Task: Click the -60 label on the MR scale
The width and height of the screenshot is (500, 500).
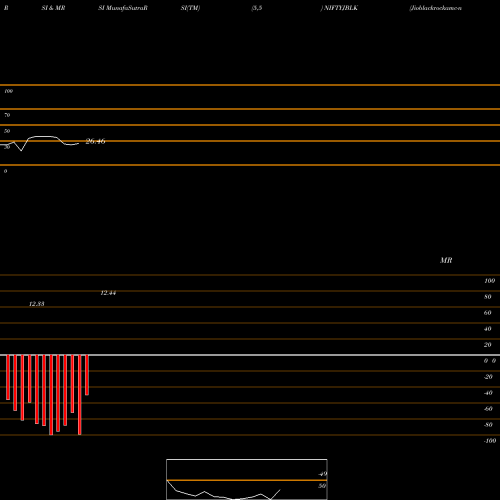Action: pos(488,409)
